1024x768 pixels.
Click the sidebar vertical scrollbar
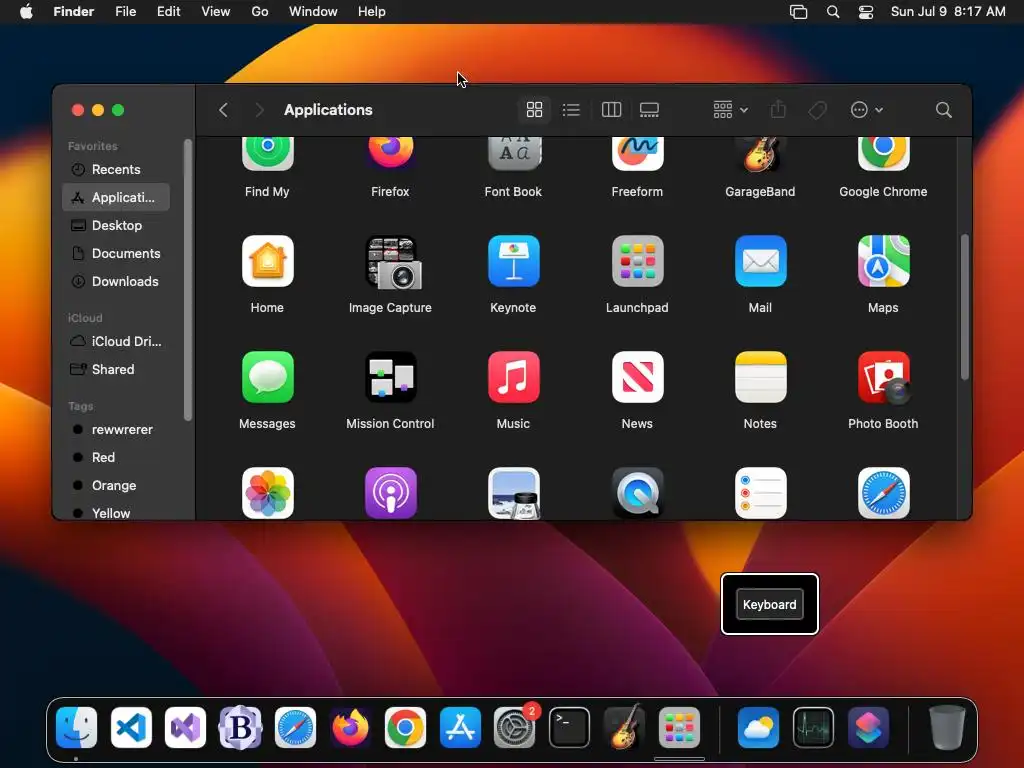tap(188, 280)
